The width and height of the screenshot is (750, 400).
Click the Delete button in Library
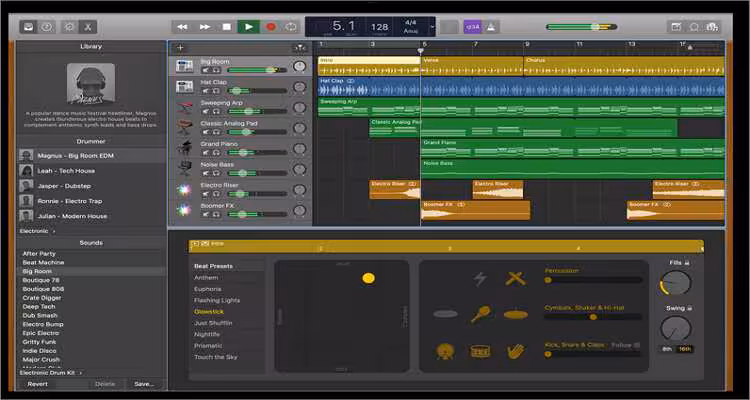pyautogui.click(x=105, y=384)
